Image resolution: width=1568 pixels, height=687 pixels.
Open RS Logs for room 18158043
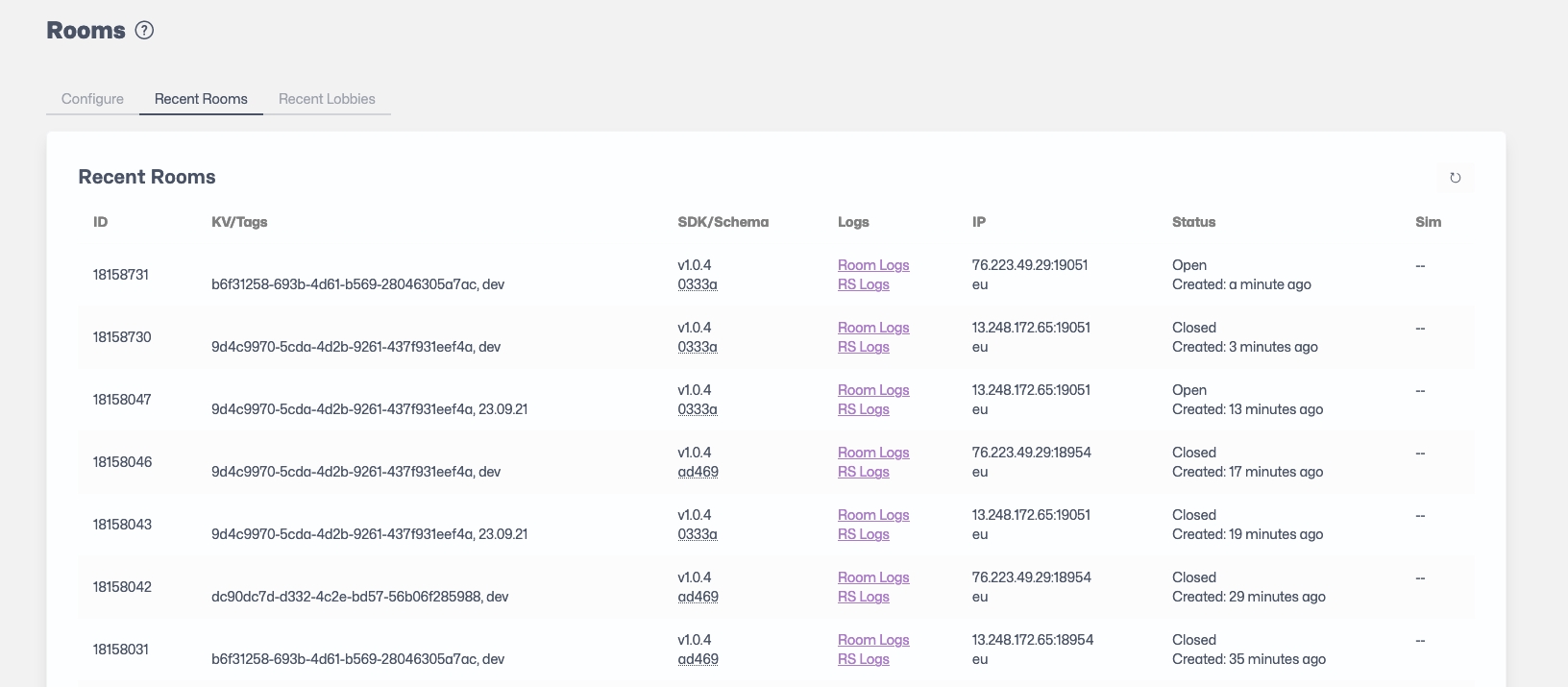[x=863, y=534]
